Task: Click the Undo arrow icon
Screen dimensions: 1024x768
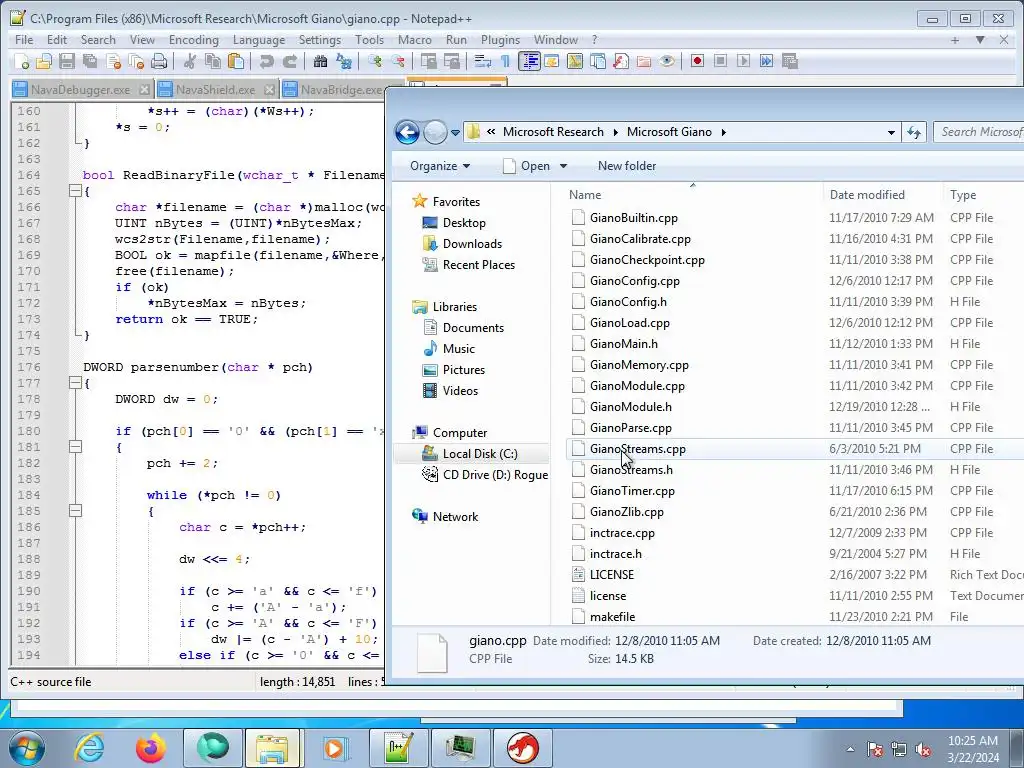Action: 266,61
